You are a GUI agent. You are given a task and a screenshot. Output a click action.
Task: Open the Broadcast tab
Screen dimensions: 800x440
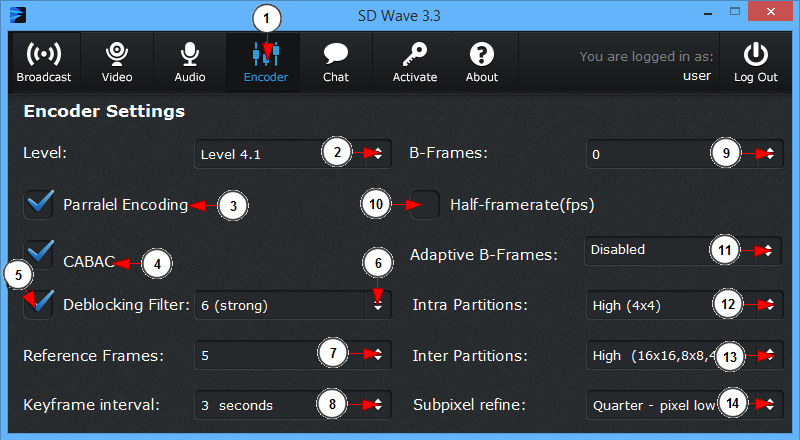pyautogui.click(x=44, y=62)
